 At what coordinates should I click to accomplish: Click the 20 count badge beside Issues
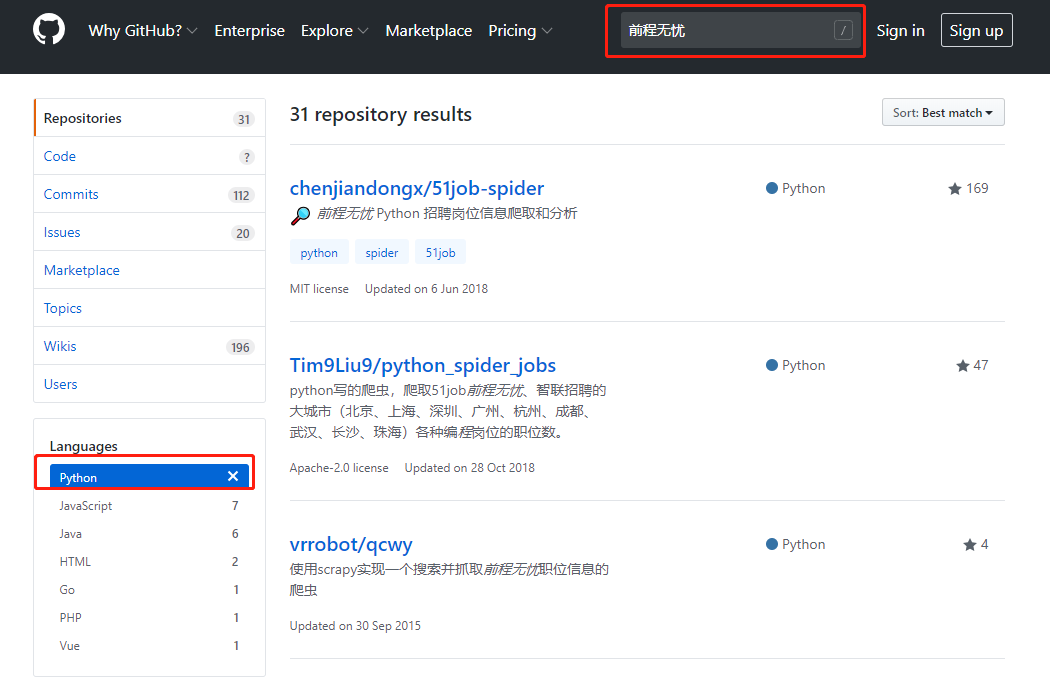pos(242,233)
